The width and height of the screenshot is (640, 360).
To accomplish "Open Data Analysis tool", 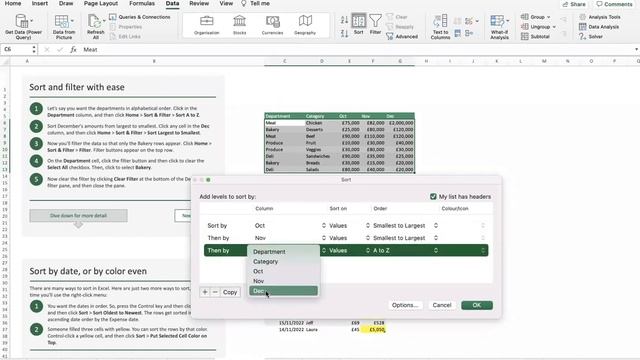I will coord(599,27).
